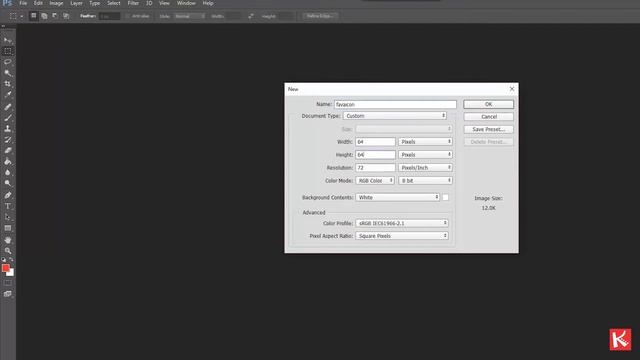The height and width of the screenshot is (360, 640).
Task: Select the Rectangle shape tool
Action: pyautogui.click(x=8, y=228)
